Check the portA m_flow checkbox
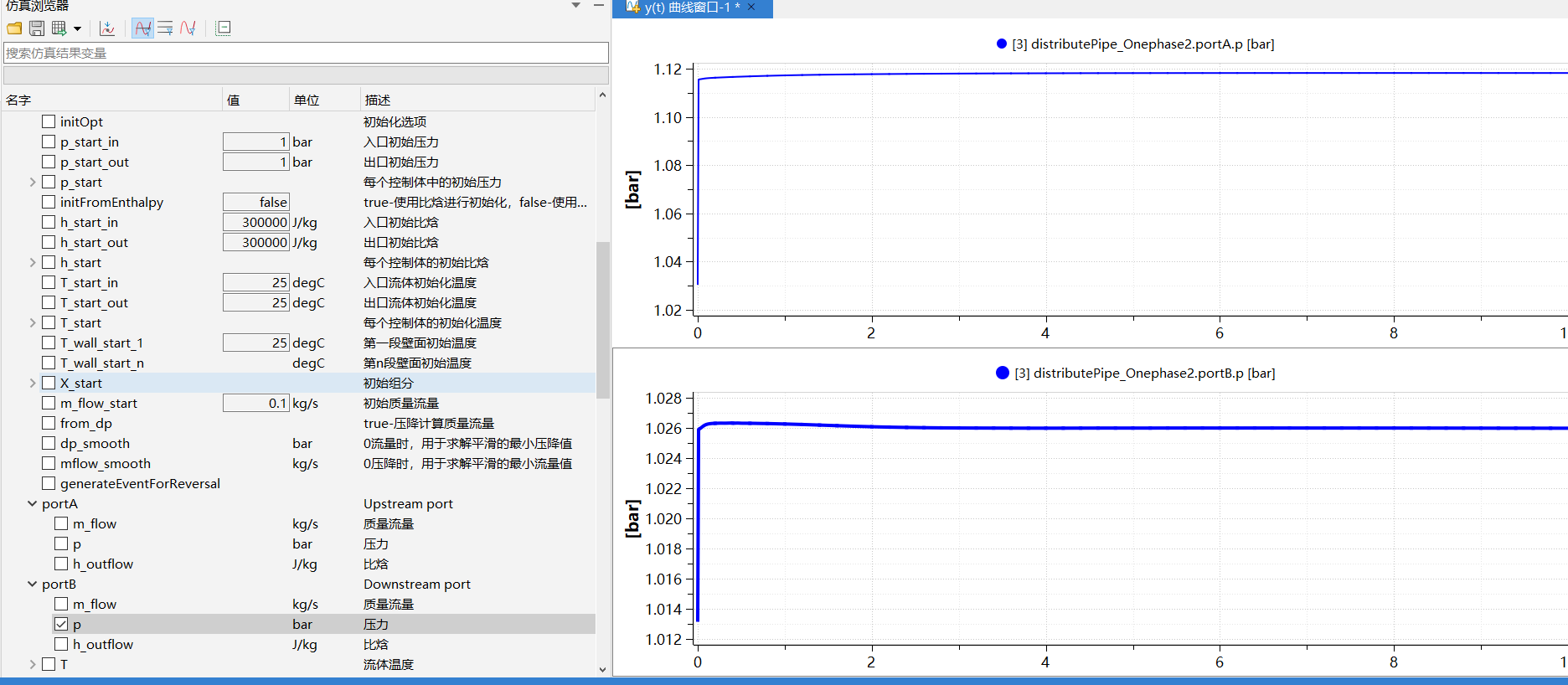1568x685 pixels. [61, 523]
